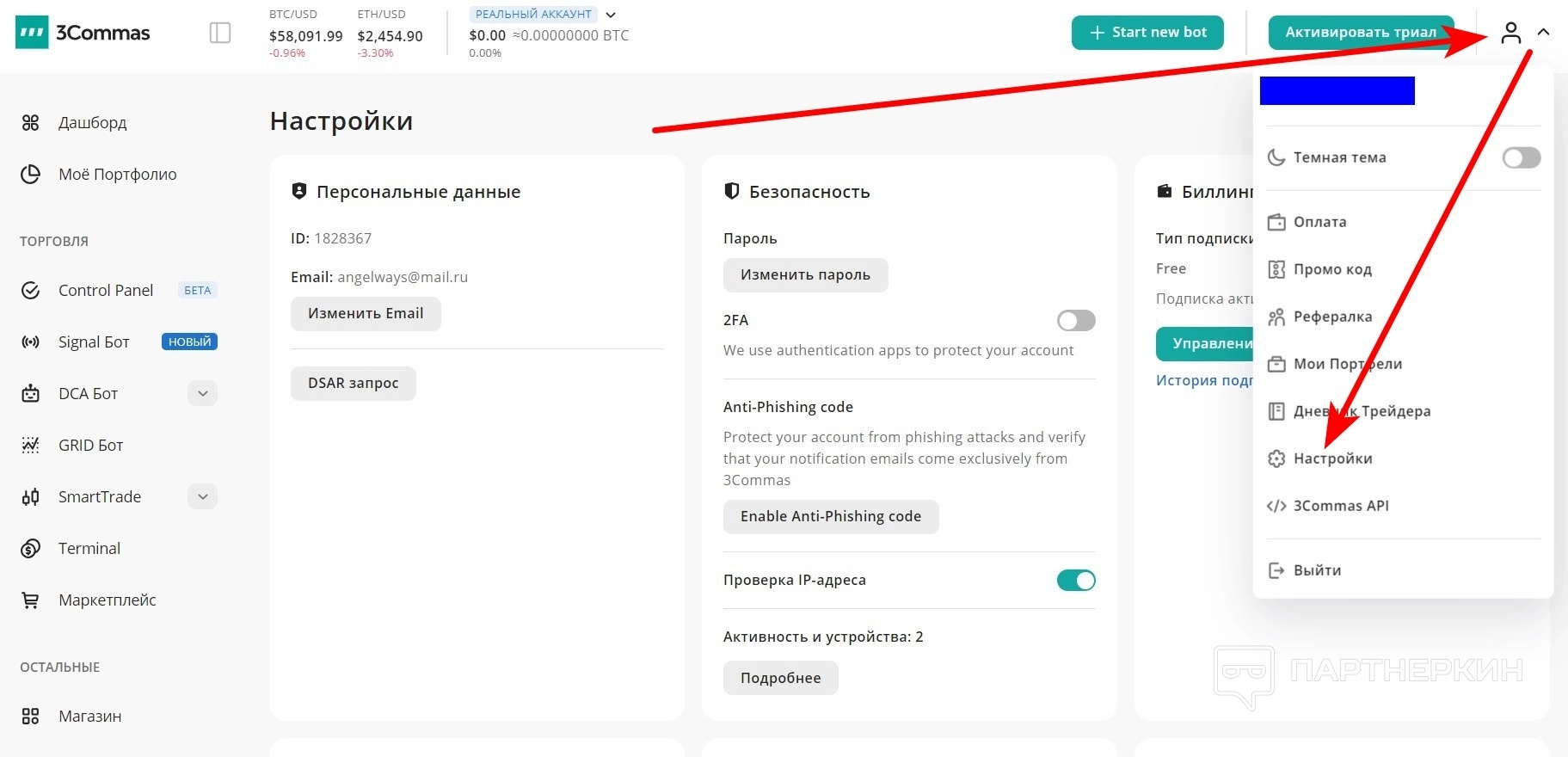This screenshot has height=757, width=1568.
Task: Click the sidebar collapse panel icon
Action: pos(220,33)
